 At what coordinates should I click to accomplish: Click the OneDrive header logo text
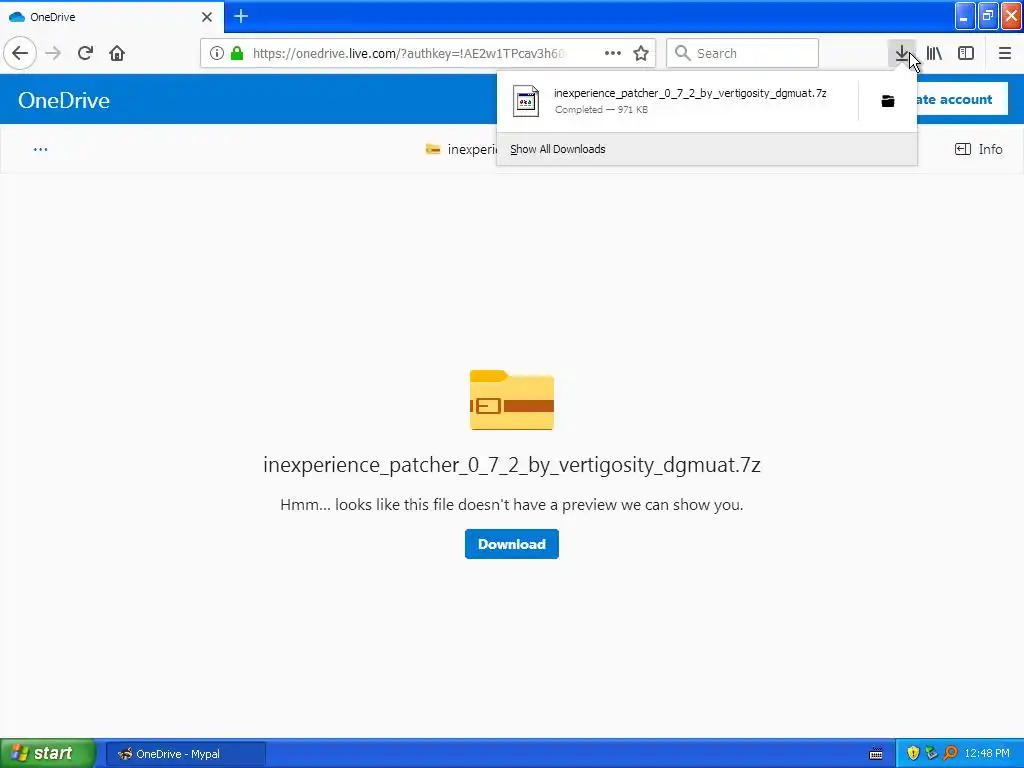click(63, 100)
